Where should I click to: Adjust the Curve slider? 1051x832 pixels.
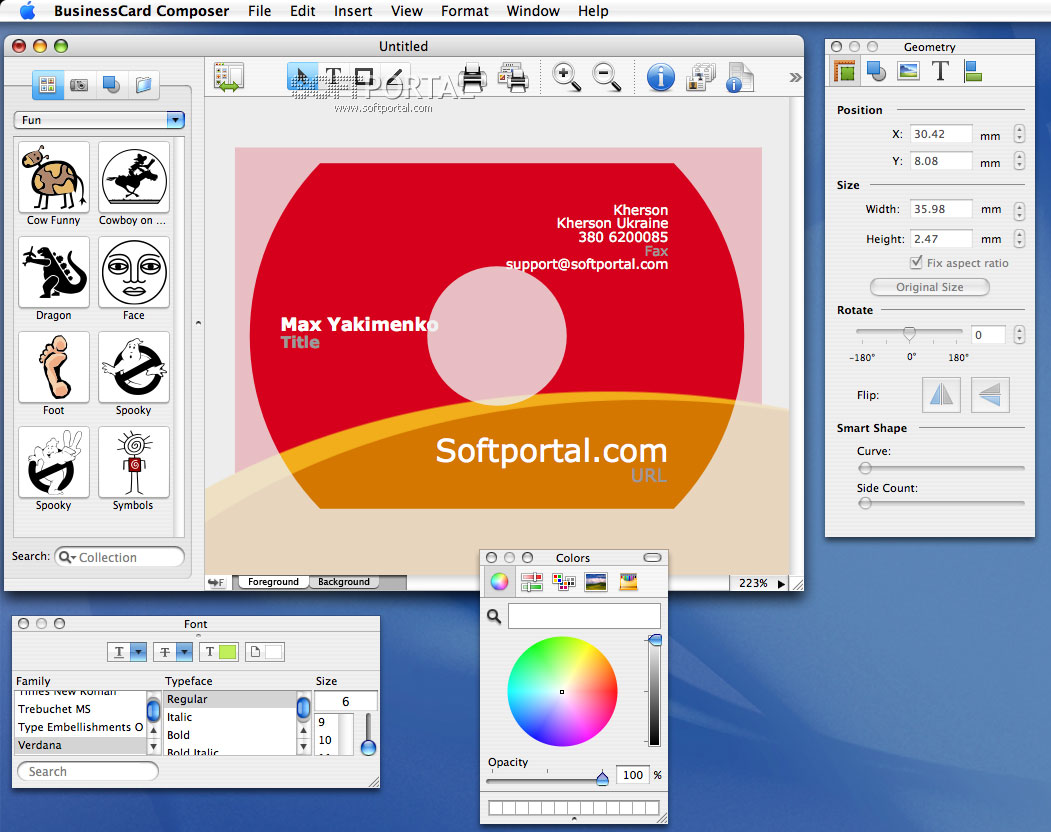pos(865,468)
